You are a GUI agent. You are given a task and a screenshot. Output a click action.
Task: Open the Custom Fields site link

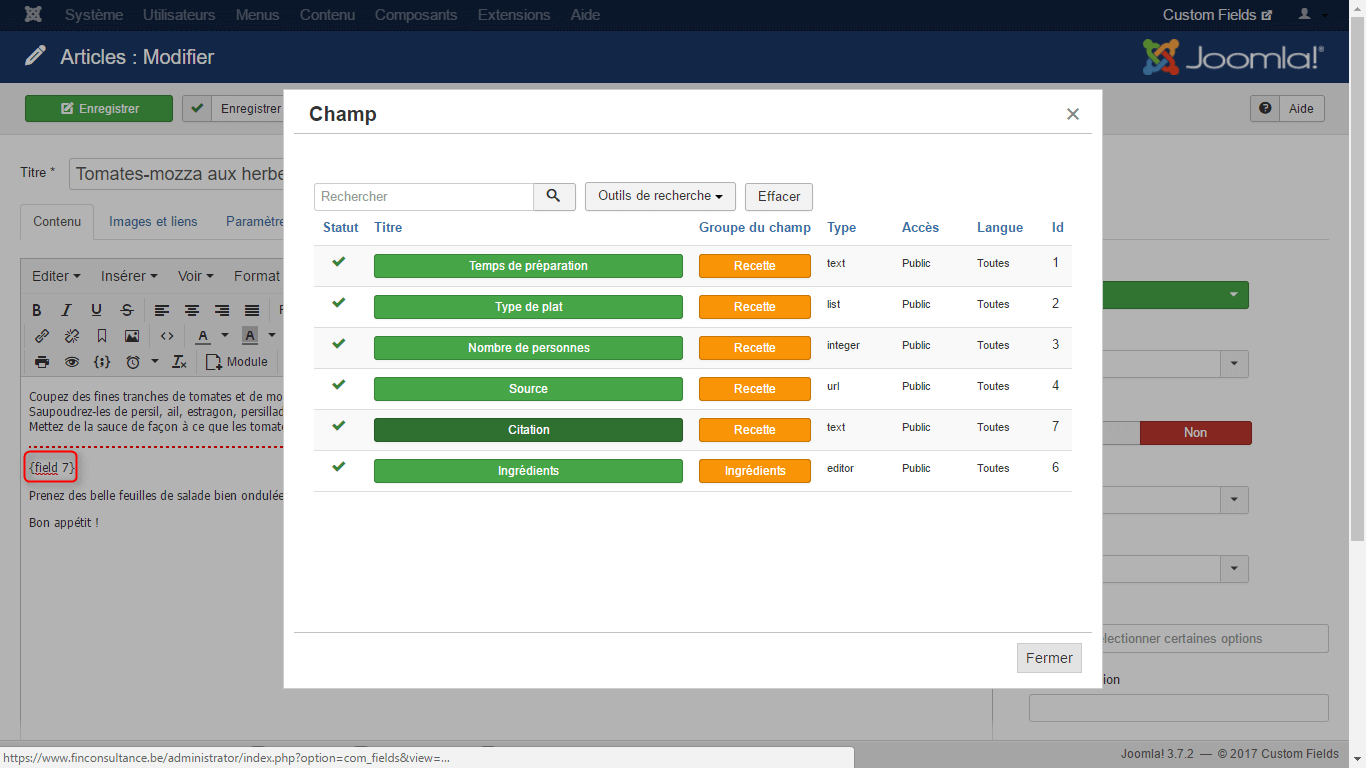(1217, 15)
